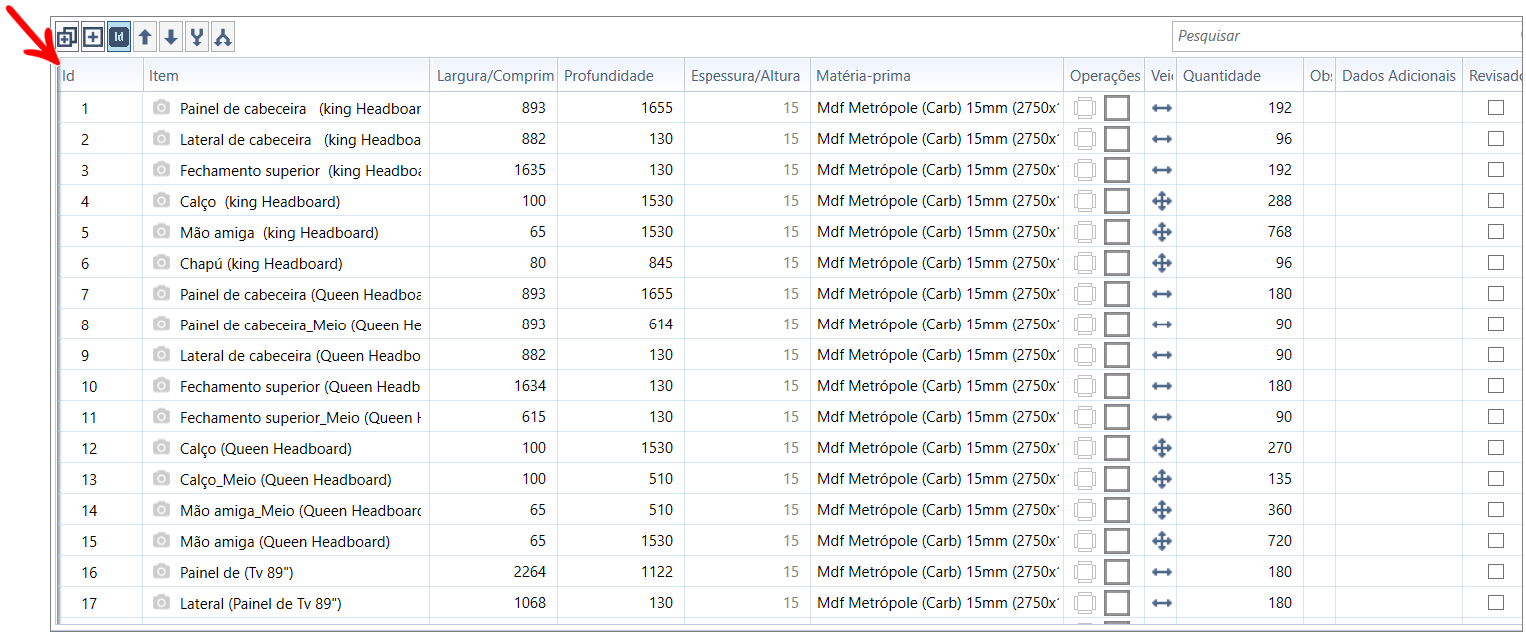1526x635 pixels.
Task: Click camera icon in the Chapú row
Action: point(161,262)
